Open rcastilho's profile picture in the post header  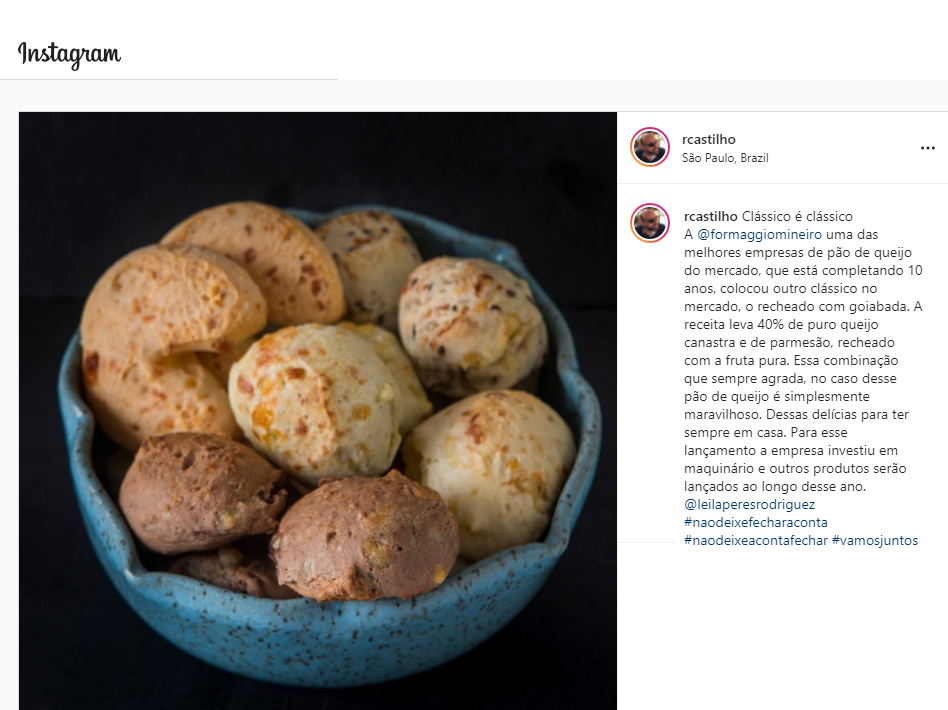pos(650,147)
